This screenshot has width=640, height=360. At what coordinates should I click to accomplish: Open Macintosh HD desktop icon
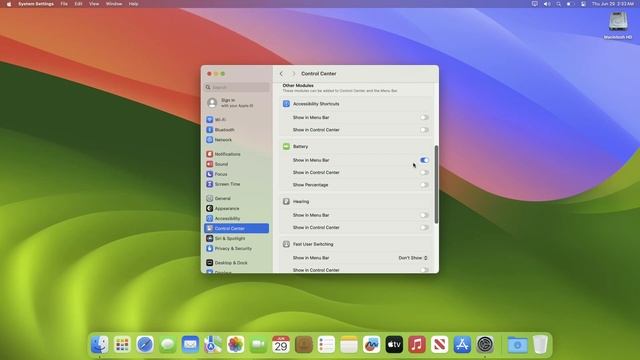click(618, 25)
